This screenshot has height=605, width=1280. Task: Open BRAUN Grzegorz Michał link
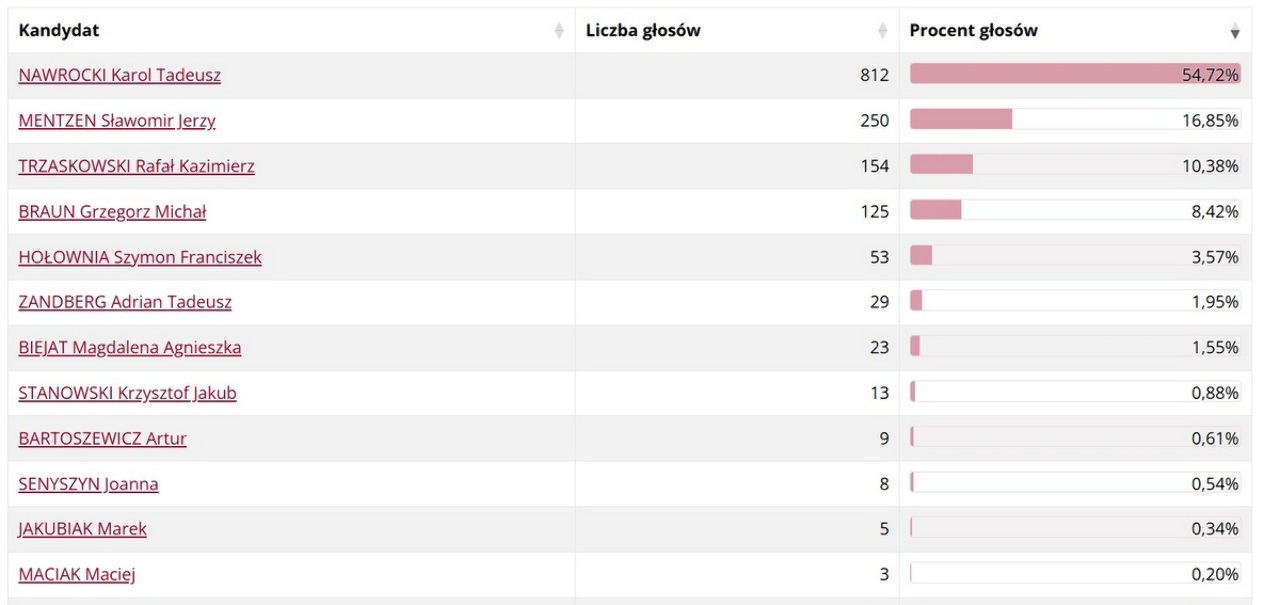112,212
